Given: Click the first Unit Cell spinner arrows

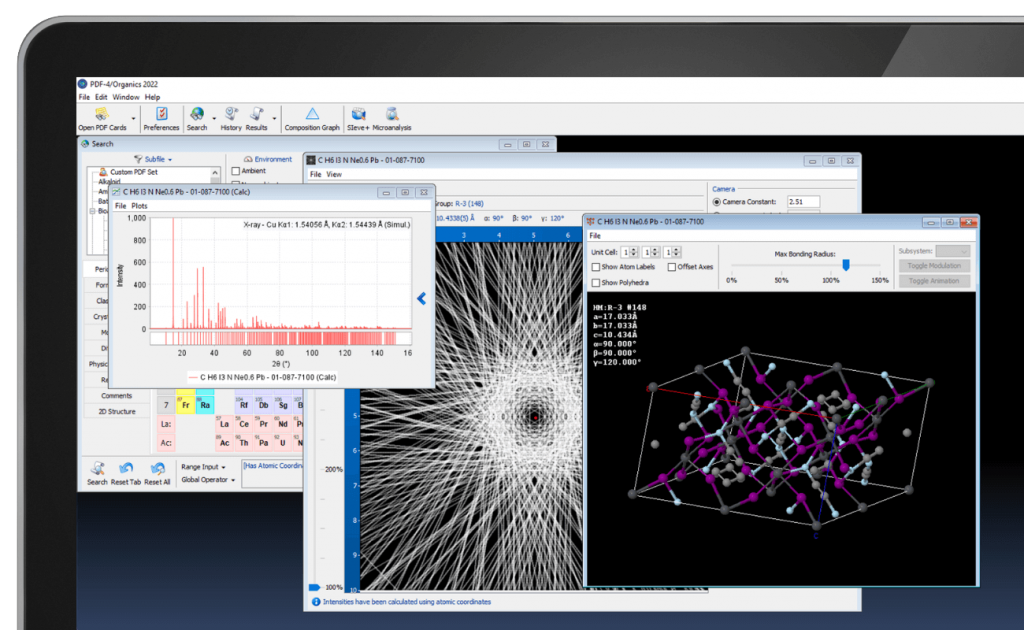Looking at the screenshot, I should 633,252.
